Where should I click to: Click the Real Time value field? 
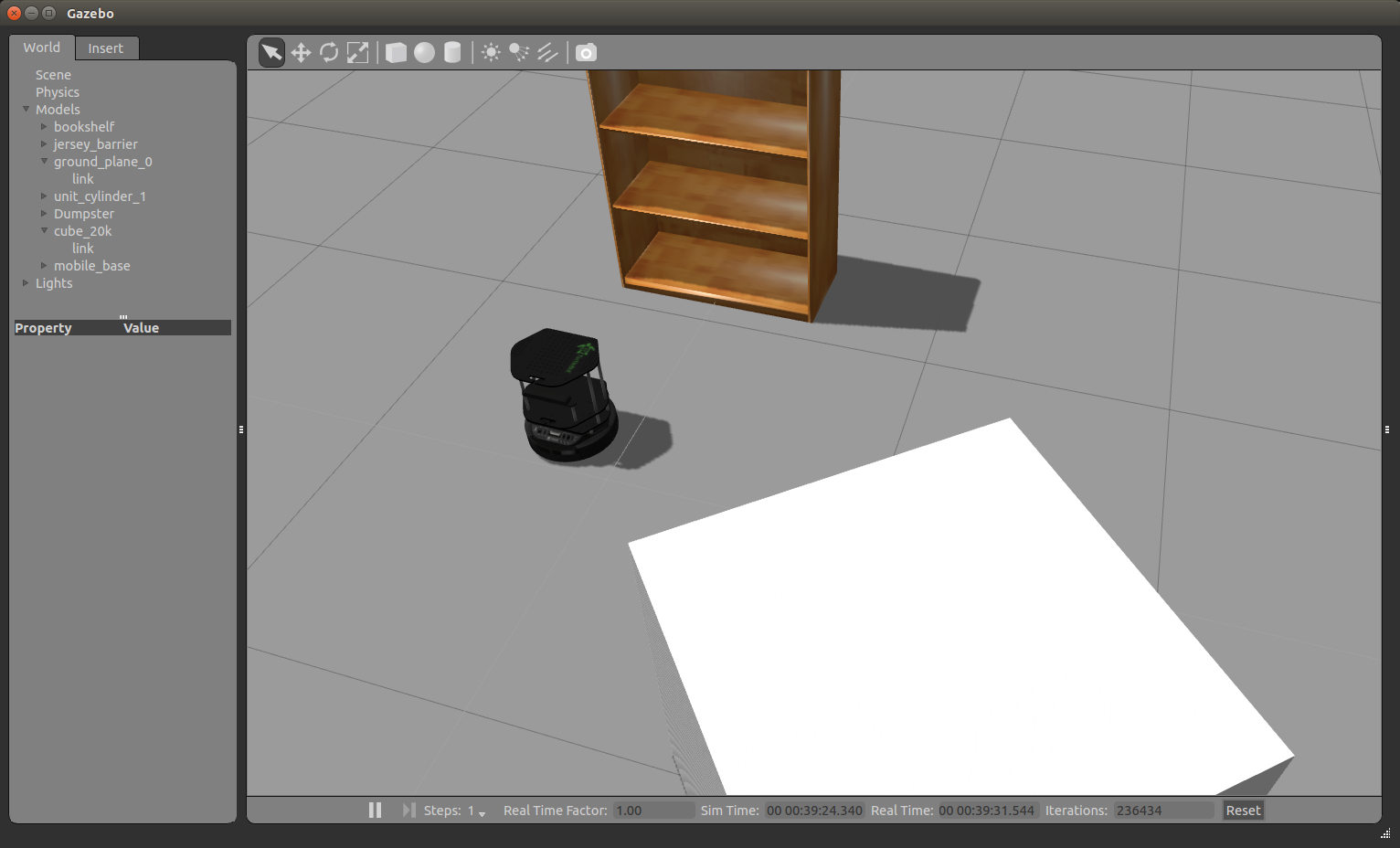pyautogui.click(x=987, y=811)
